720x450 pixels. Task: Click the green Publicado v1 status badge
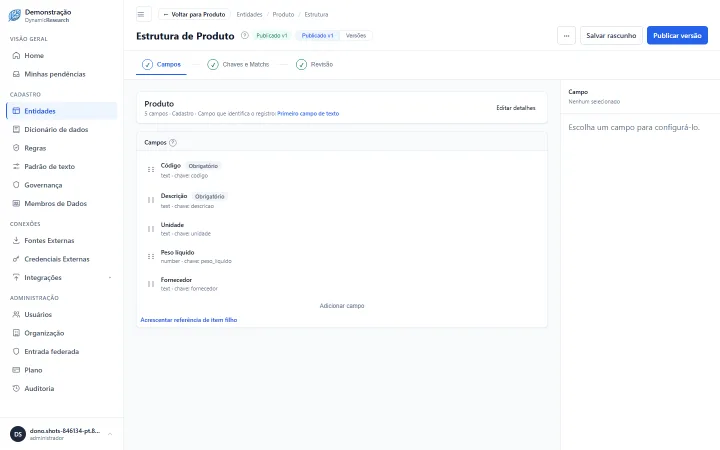tap(272, 35)
